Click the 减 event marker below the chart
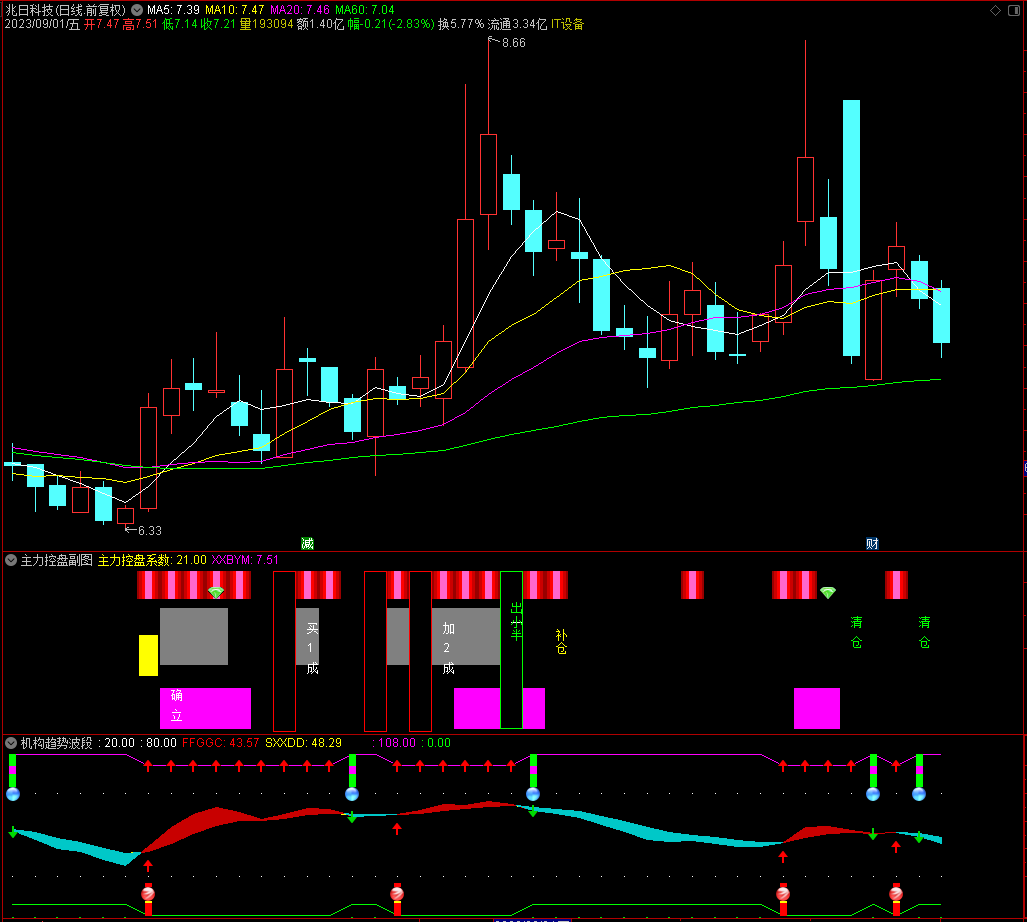This screenshot has height=922, width=1027. 307,544
